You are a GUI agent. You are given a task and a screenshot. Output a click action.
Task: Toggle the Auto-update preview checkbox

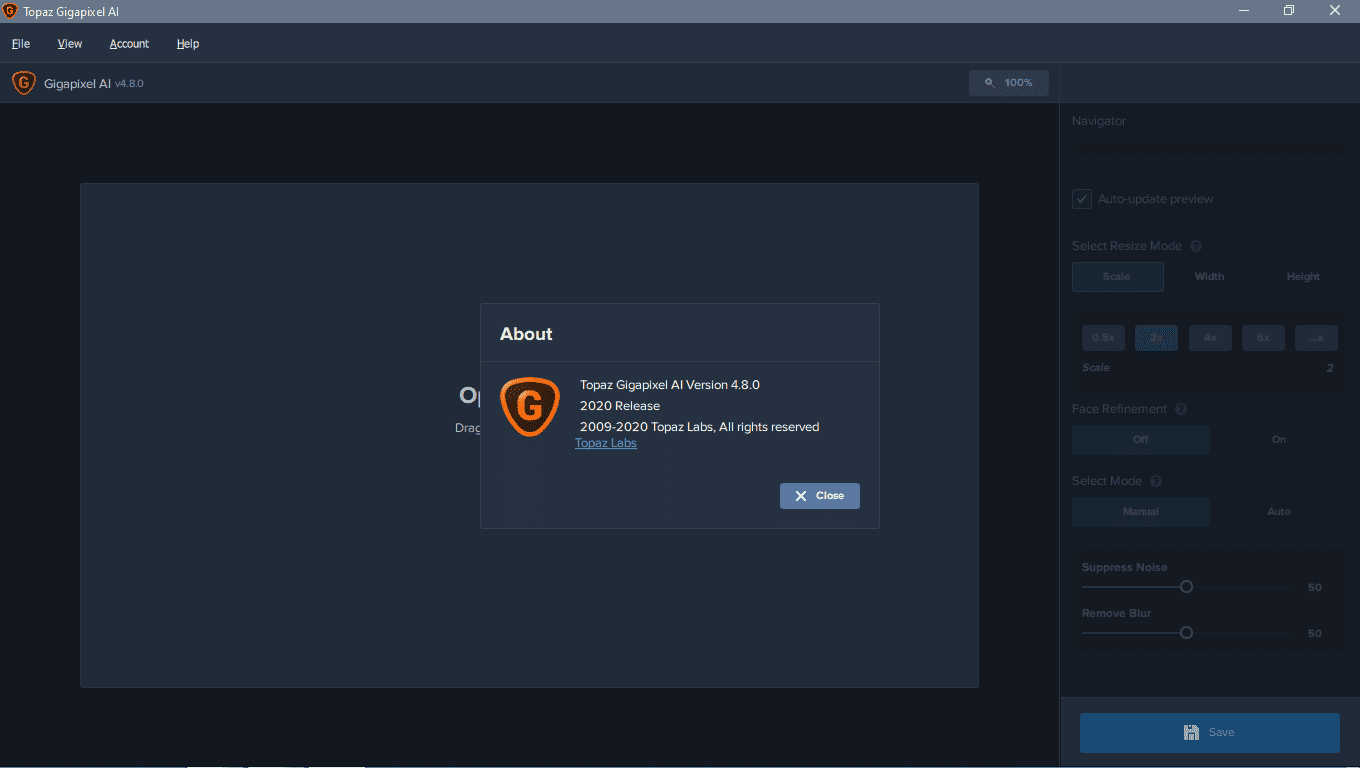[x=1082, y=199]
